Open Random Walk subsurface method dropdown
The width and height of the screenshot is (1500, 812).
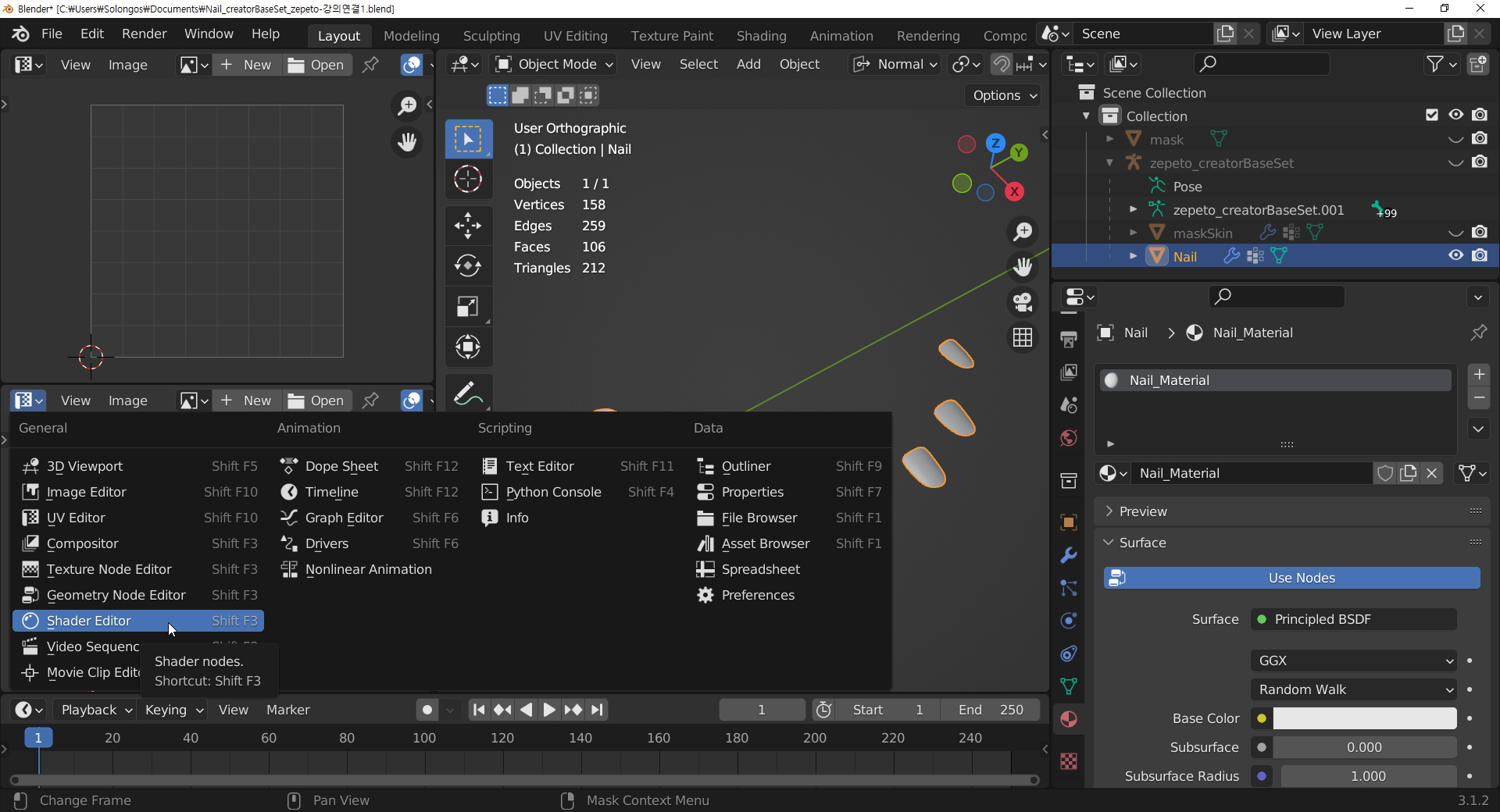(1354, 689)
